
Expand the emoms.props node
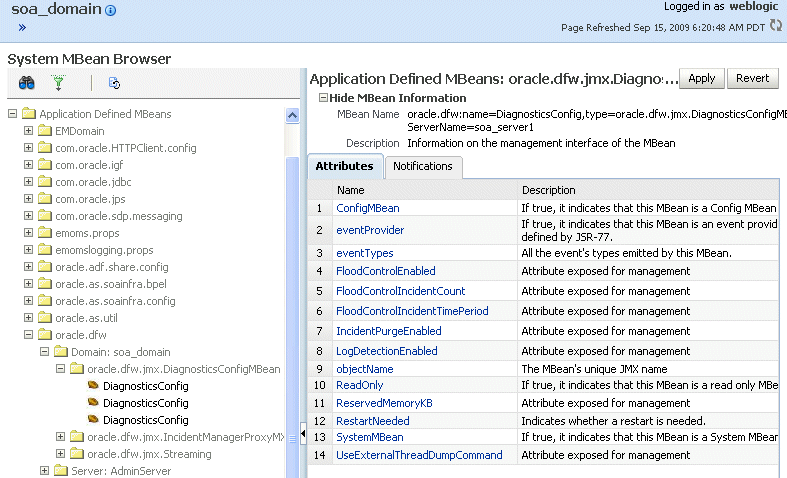[29, 233]
